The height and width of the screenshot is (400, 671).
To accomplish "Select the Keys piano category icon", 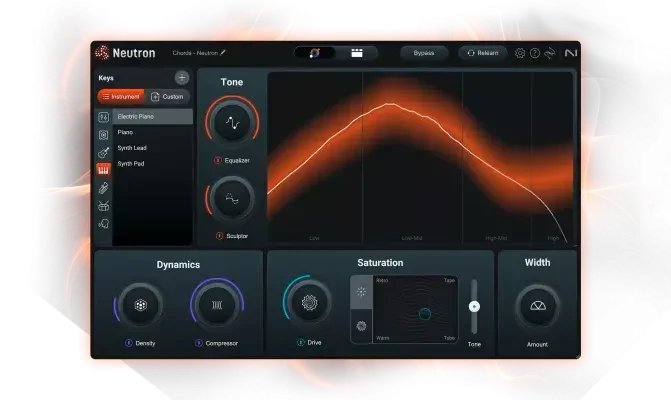I will tap(103, 170).
